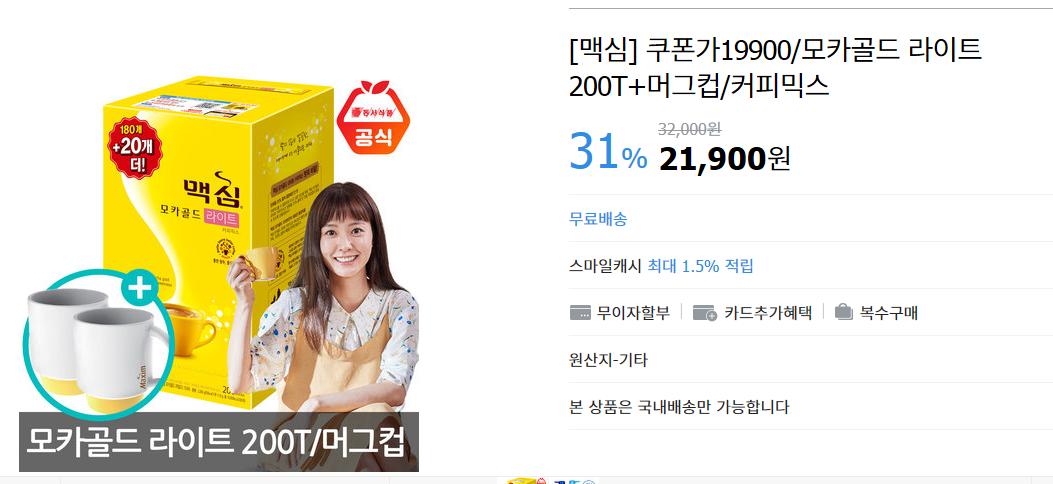Image resolution: width=1053 pixels, height=484 pixels.
Task: Click the card icon beside 무이자할부
Action: tap(580, 313)
